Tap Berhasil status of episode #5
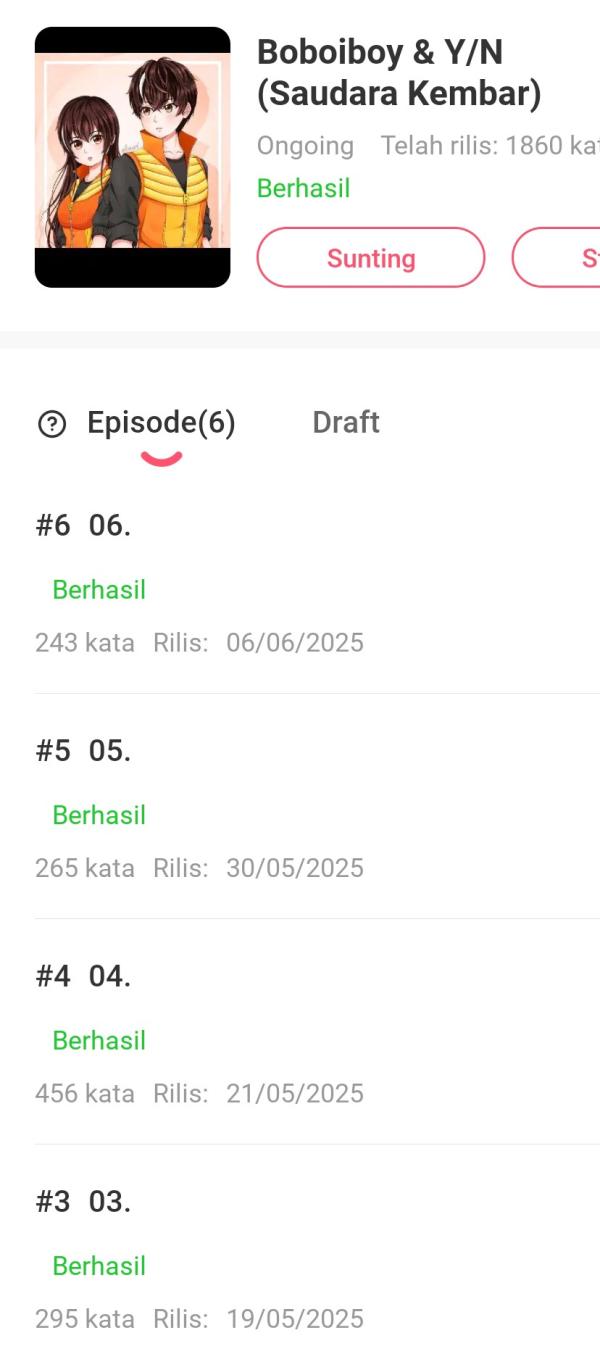Image resolution: width=600 pixels, height=1367 pixels. 99,815
